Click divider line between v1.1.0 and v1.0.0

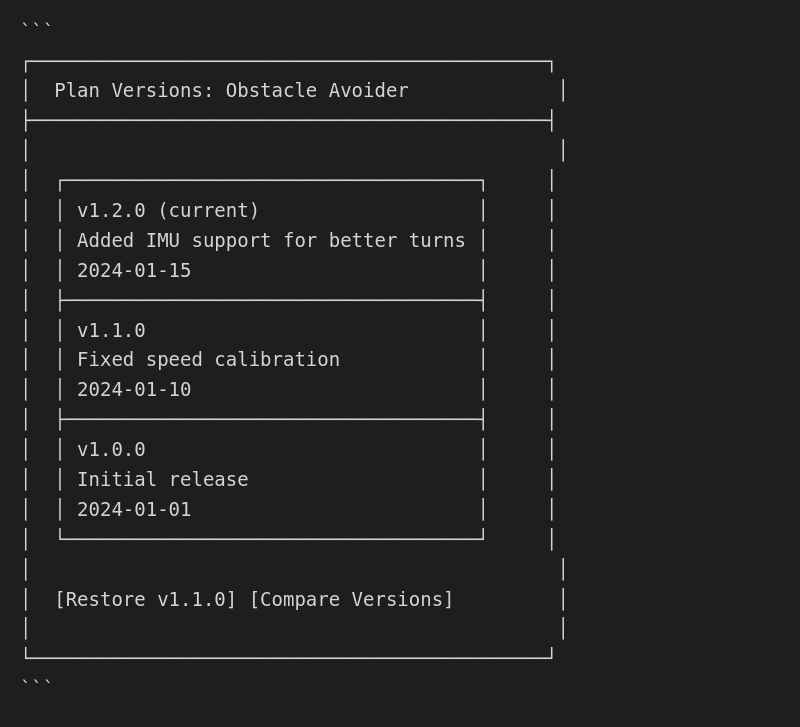(271, 419)
